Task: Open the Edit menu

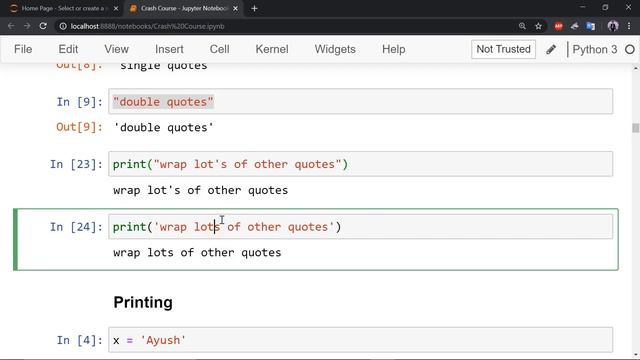Action: 68,49
